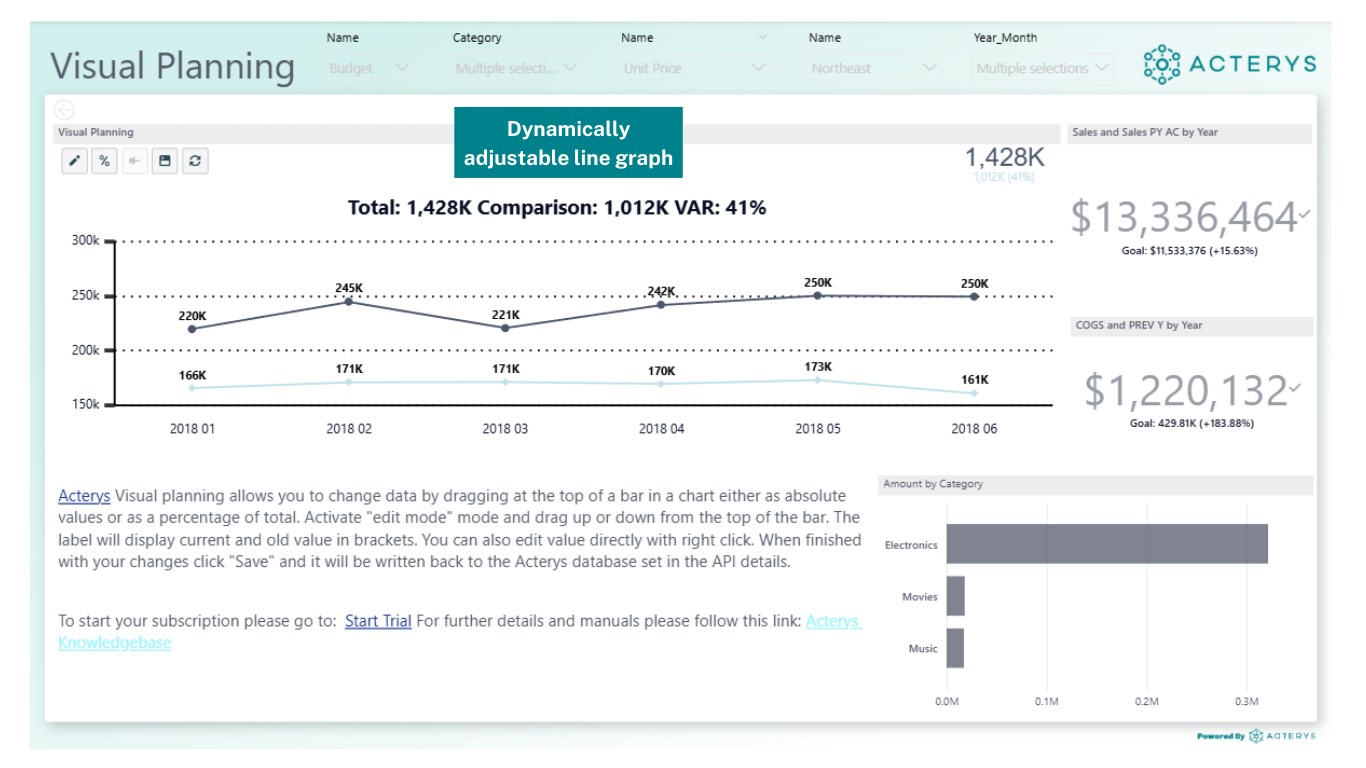Select the Movies bar in category chart
This screenshot has height=768, width=1366.
click(955, 596)
